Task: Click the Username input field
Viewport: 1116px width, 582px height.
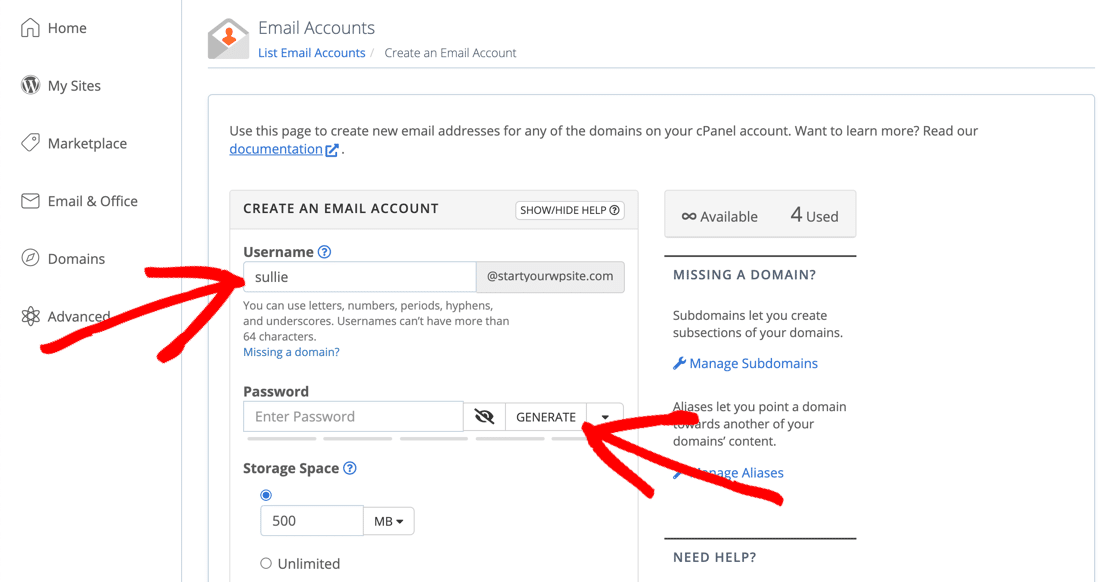Action: pos(359,277)
